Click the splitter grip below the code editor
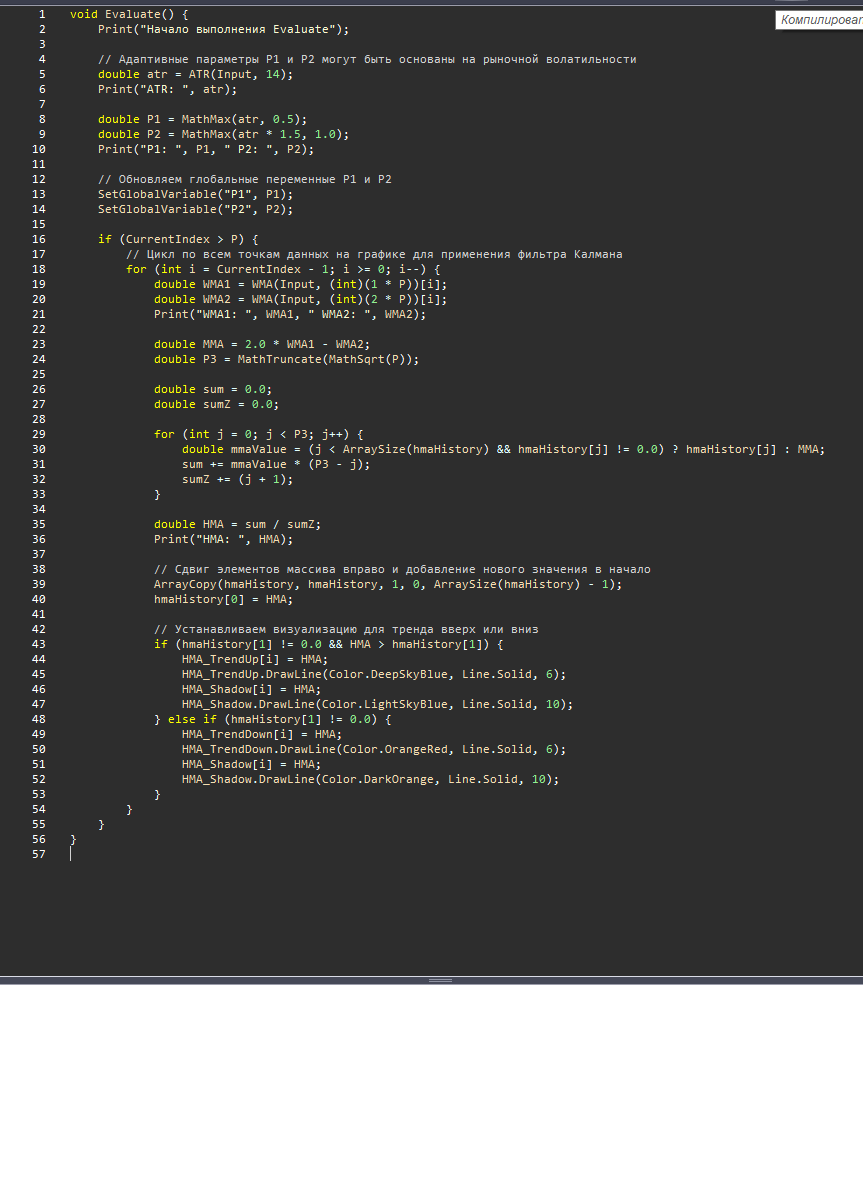The width and height of the screenshot is (863, 1192). click(x=440, y=980)
